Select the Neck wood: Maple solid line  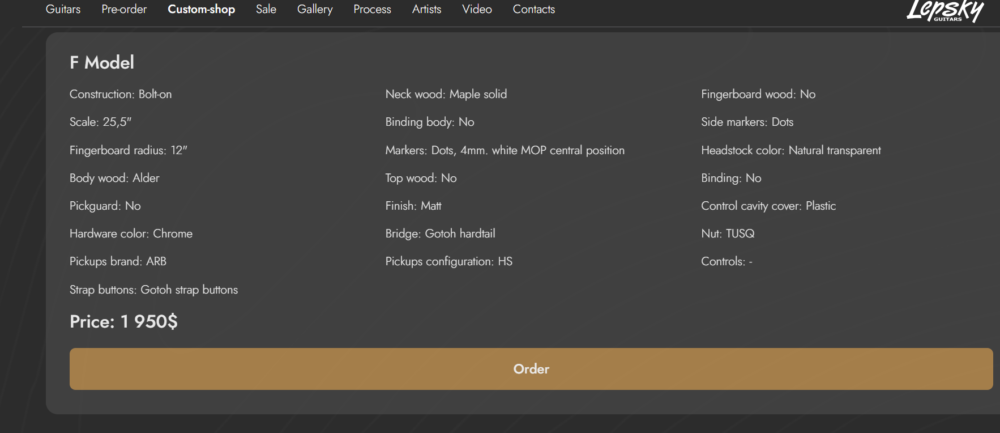coord(446,94)
